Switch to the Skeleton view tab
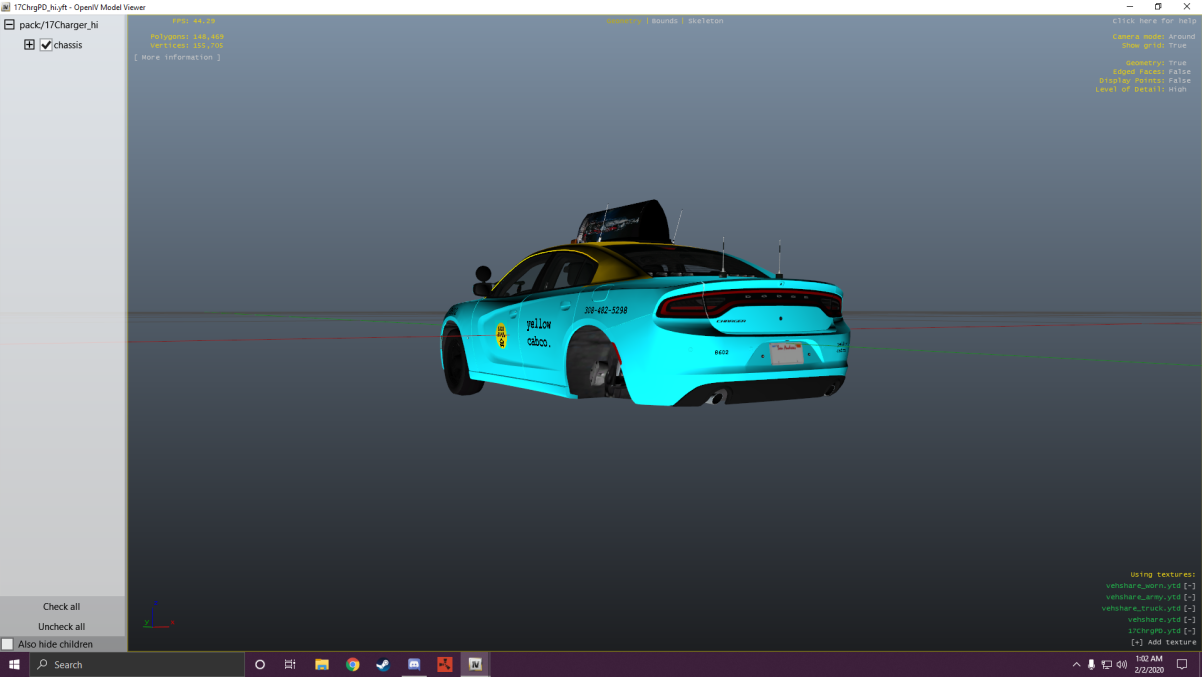The image size is (1202, 677). 705,21
